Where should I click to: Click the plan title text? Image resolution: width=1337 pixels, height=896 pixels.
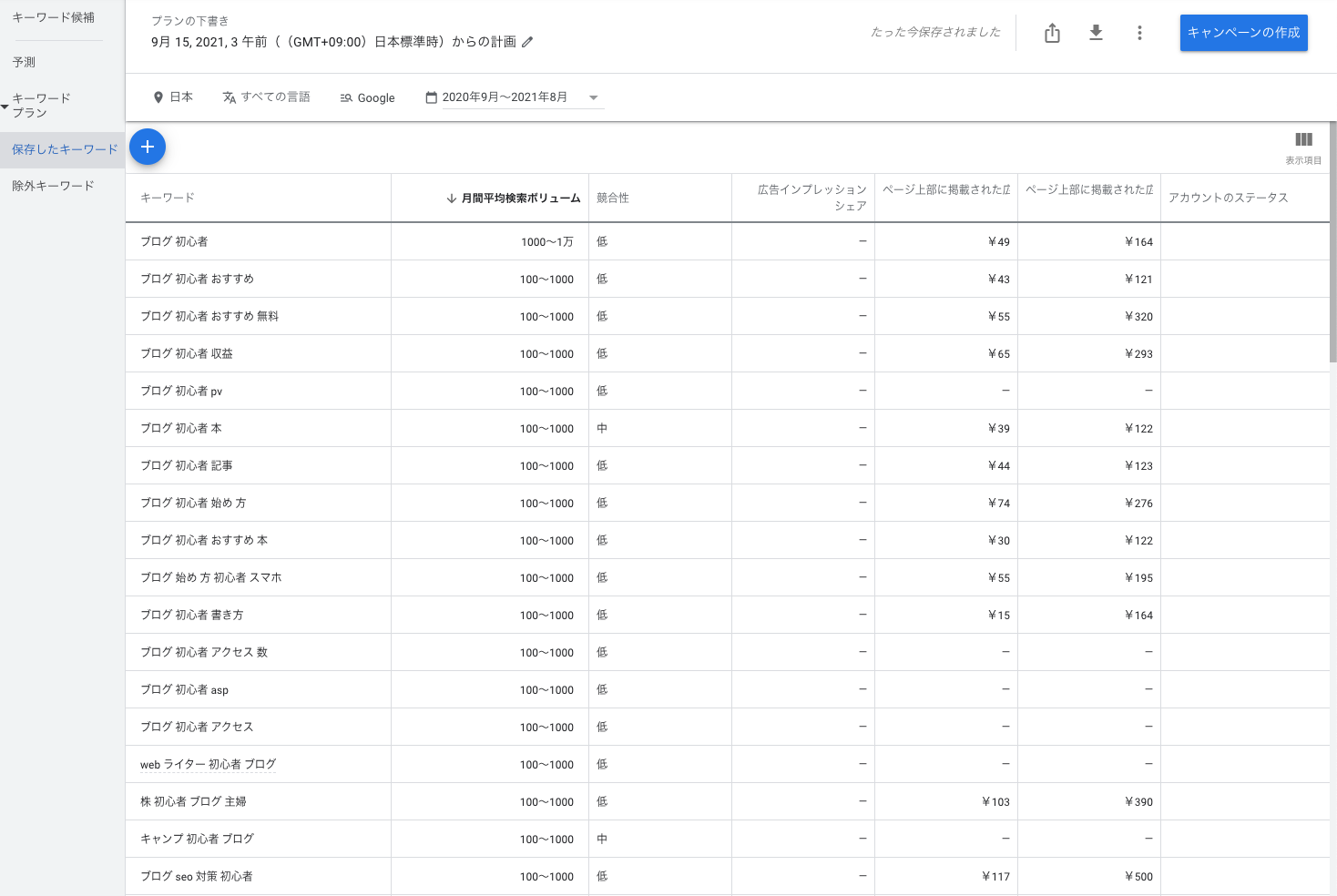pyautogui.click(x=334, y=42)
